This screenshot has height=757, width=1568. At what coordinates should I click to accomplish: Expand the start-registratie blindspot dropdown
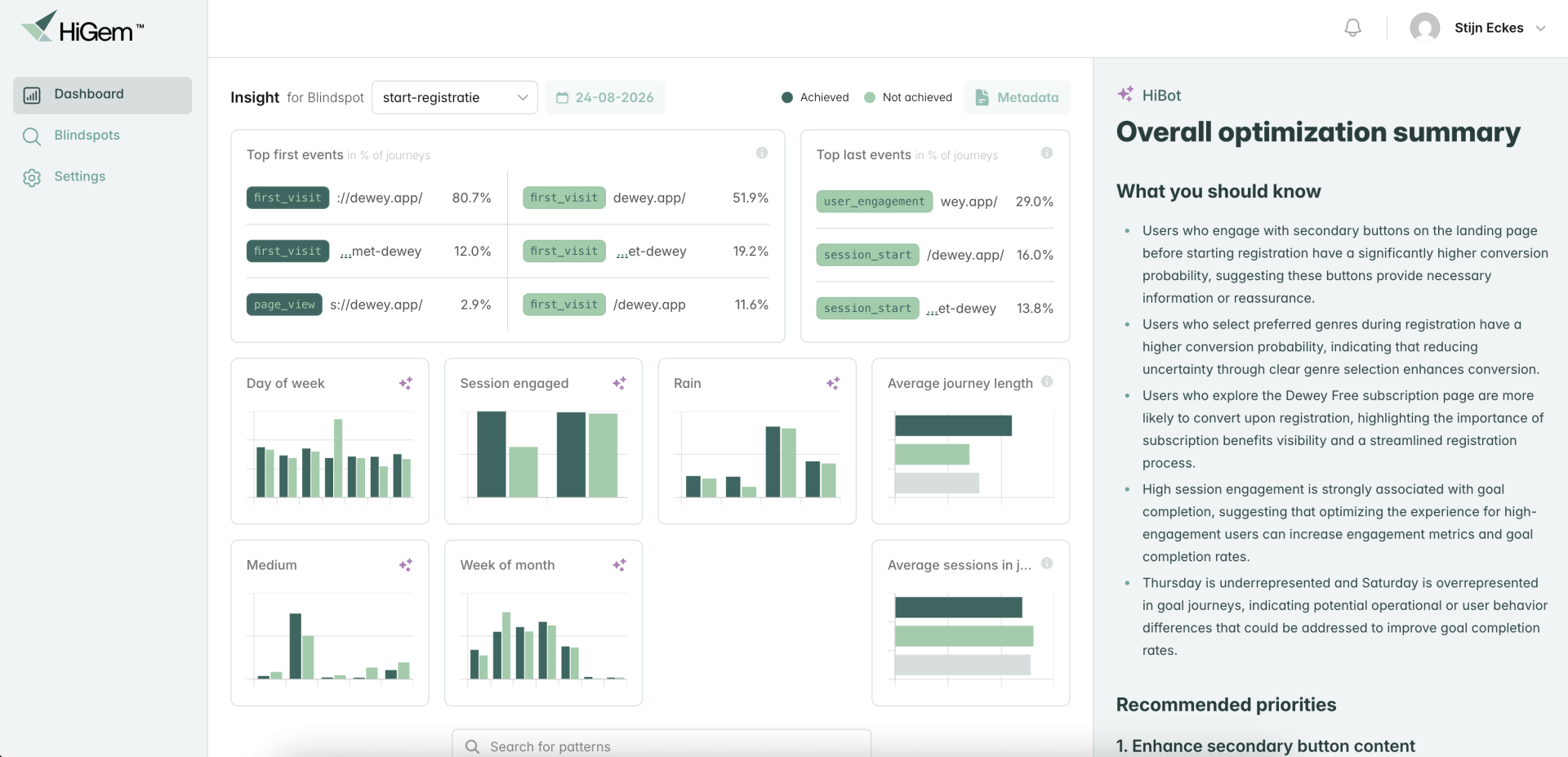455,97
